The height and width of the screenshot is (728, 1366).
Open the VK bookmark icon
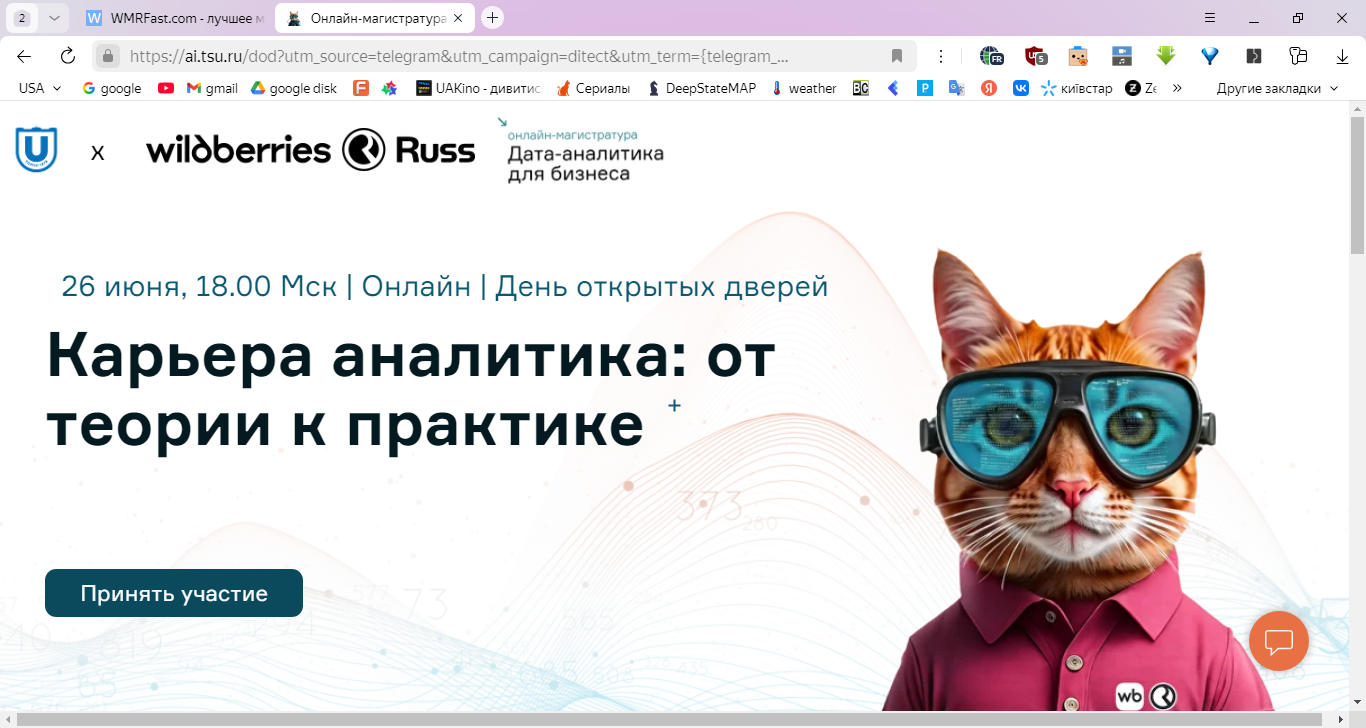point(1021,88)
